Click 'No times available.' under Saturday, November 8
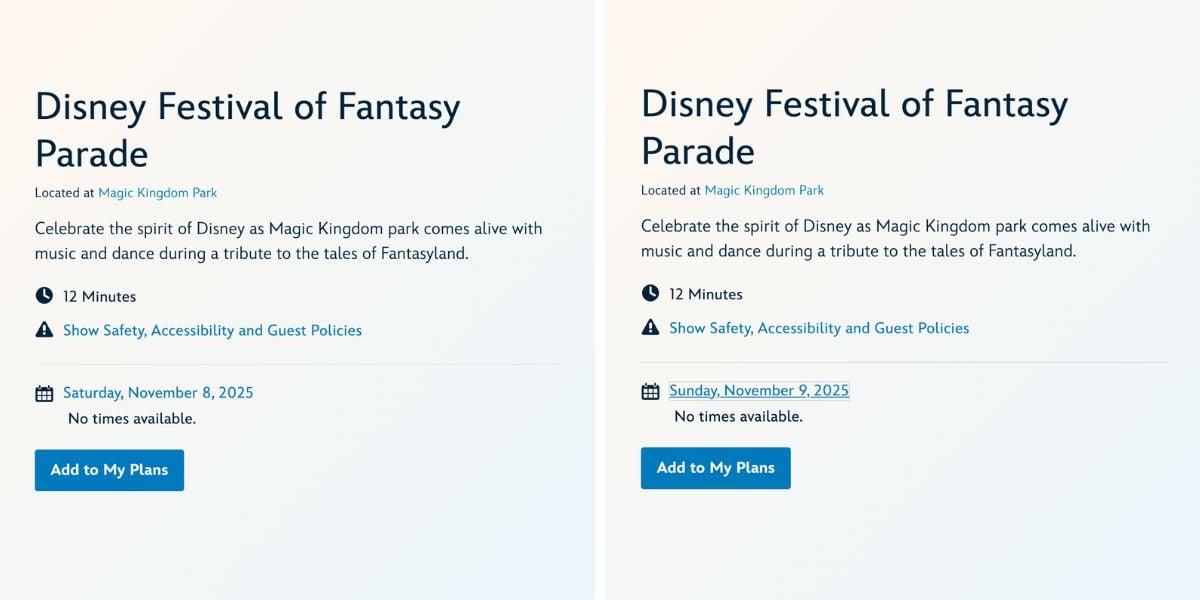Image resolution: width=1200 pixels, height=600 pixels. 132,419
